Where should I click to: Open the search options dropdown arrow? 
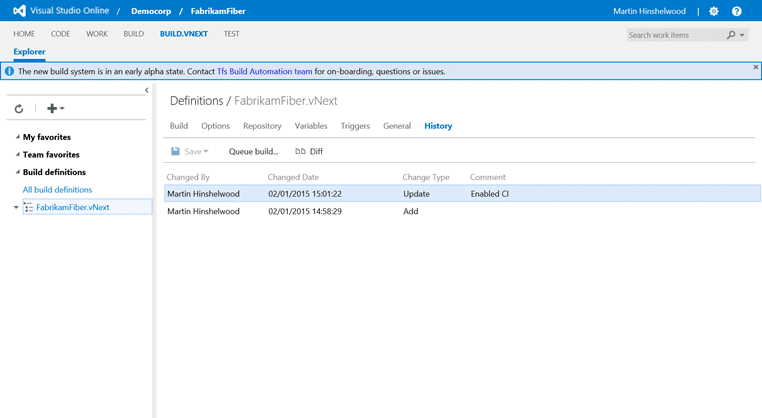742,35
